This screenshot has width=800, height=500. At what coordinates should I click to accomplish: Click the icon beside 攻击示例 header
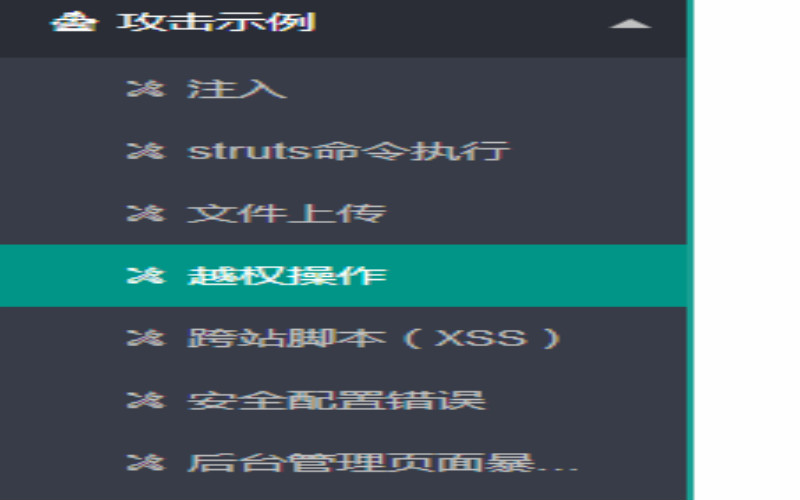74,22
